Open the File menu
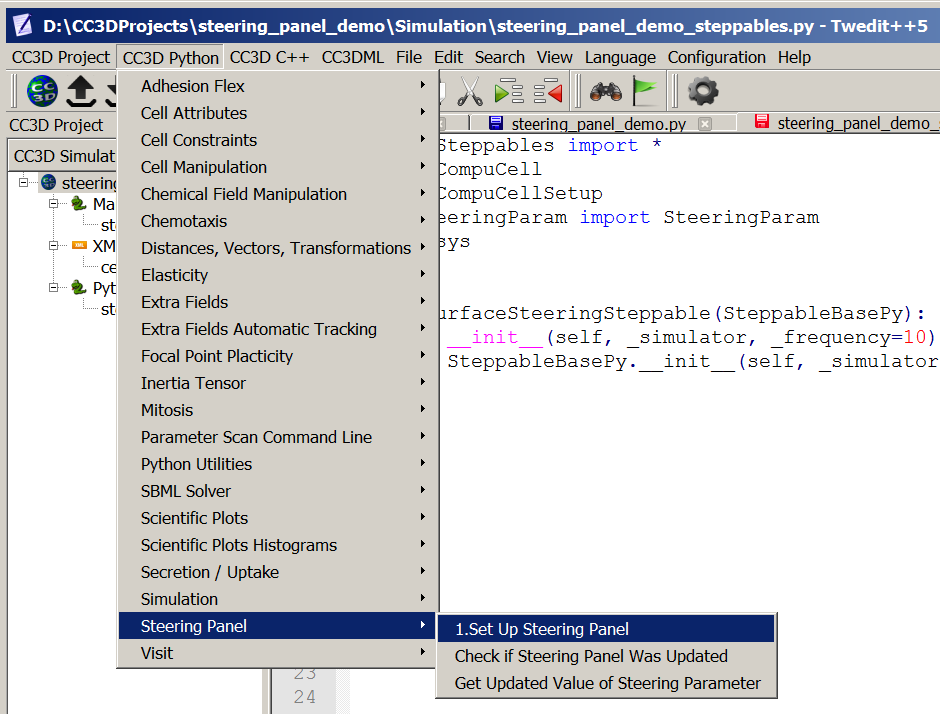Viewport: 940px width, 714px height. pos(409,57)
